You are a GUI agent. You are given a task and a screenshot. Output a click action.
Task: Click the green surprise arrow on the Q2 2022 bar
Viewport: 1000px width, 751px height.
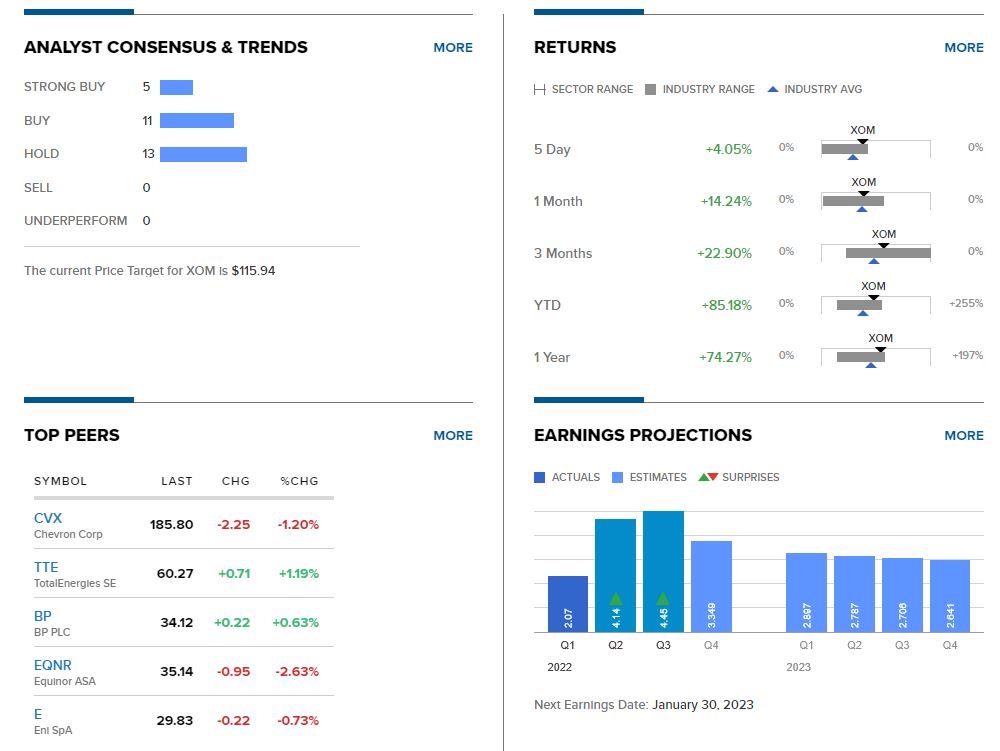[616, 598]
